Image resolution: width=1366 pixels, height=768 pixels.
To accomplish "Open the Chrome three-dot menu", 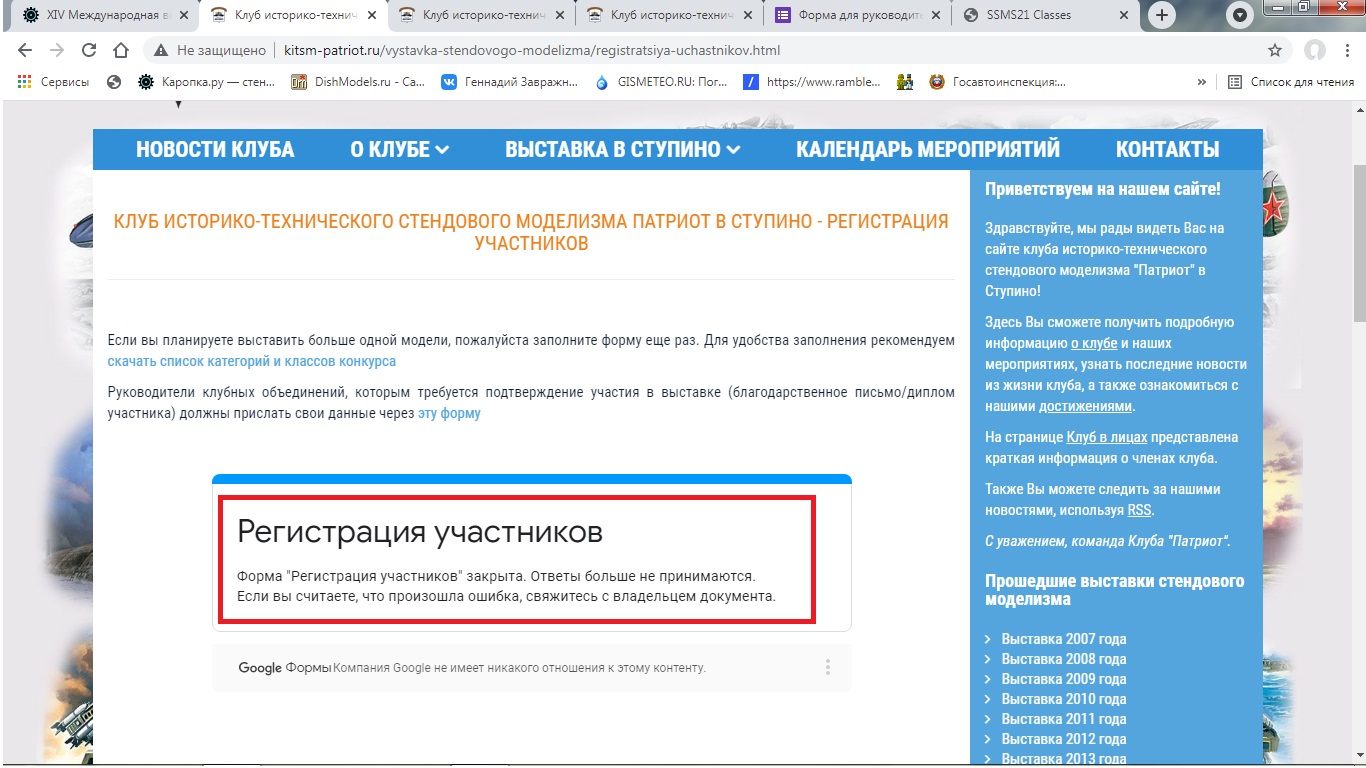I will 1347,50.
